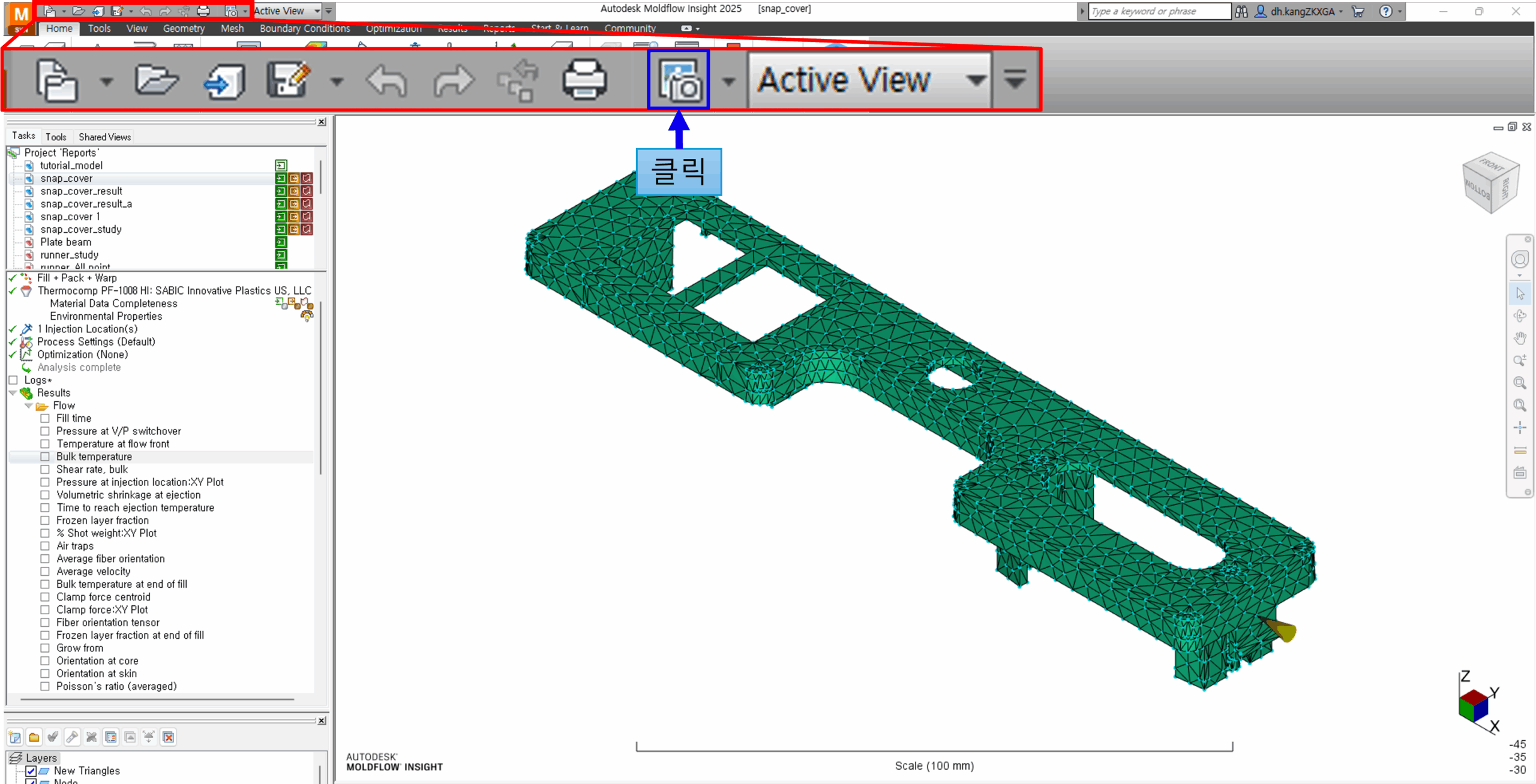Choose the Orbit tool in the navigation bar
The height and width of the screenshot is (784, 1536).
(x=1520, y=316)
